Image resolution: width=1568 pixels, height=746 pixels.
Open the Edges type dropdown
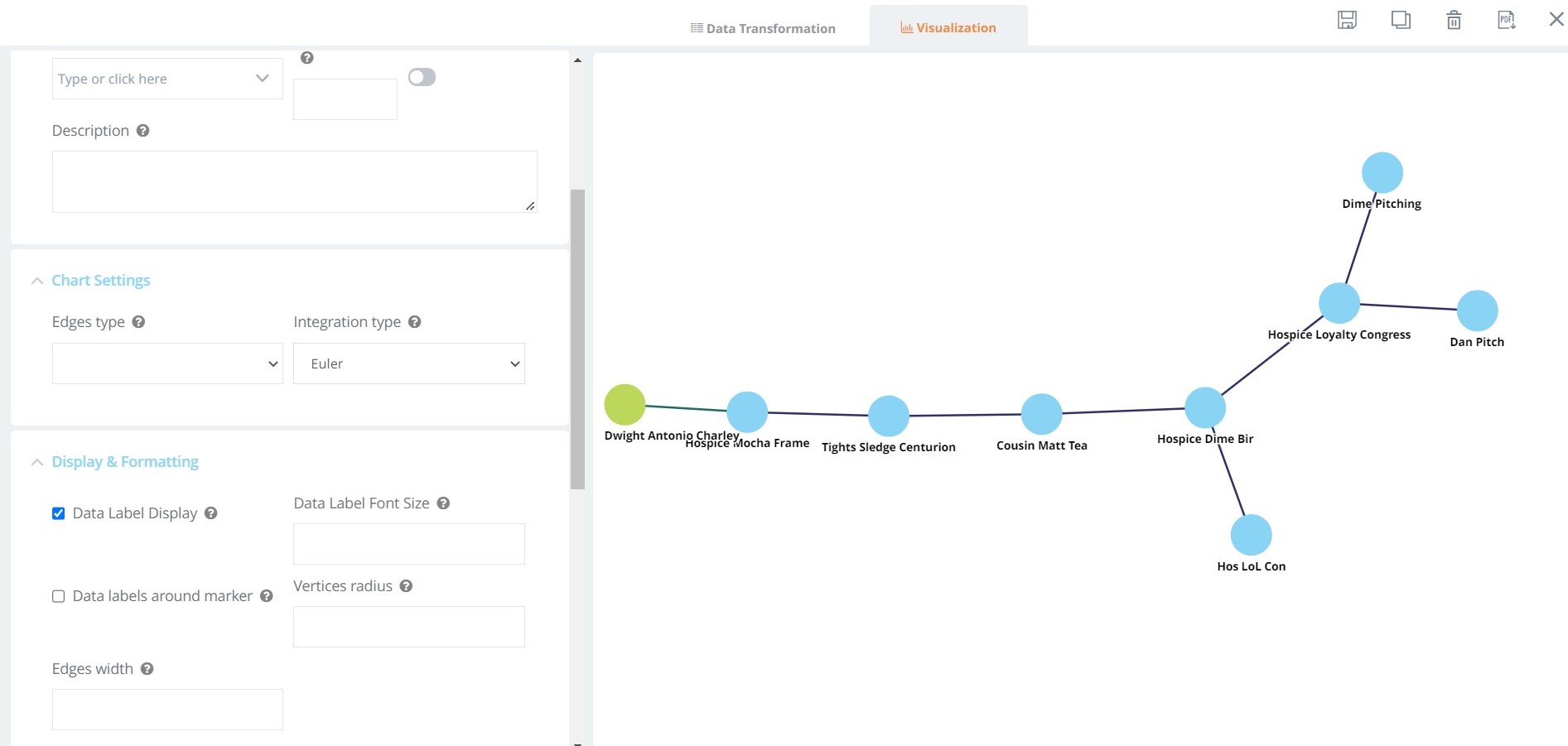[167, 363]
